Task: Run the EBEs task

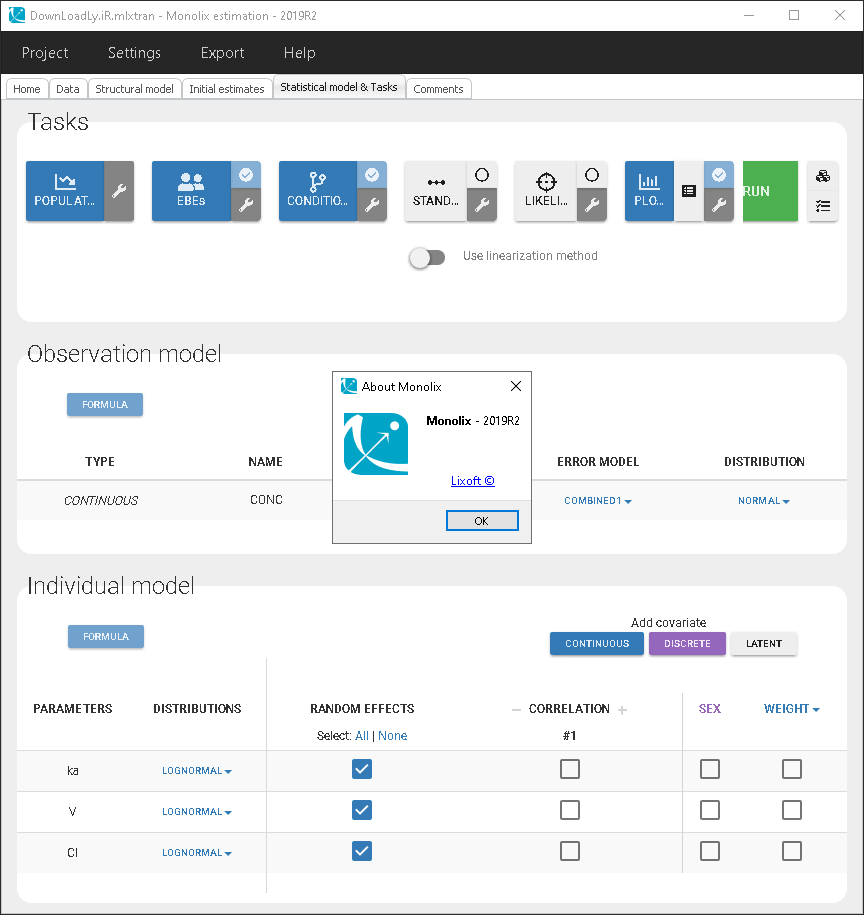Action: coord(191,191)
